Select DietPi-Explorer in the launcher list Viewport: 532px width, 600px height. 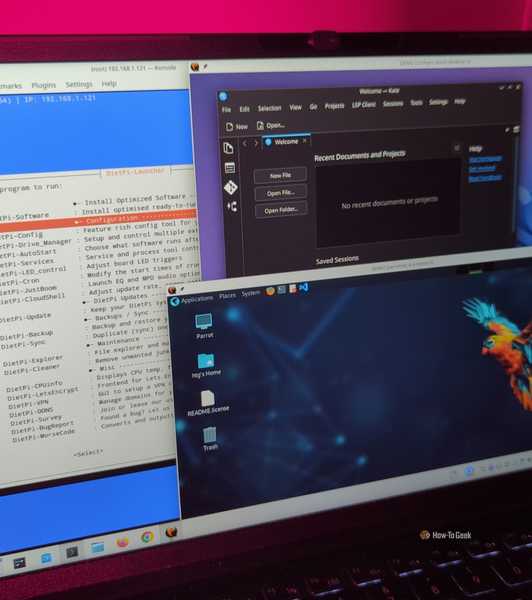(33, 361)
